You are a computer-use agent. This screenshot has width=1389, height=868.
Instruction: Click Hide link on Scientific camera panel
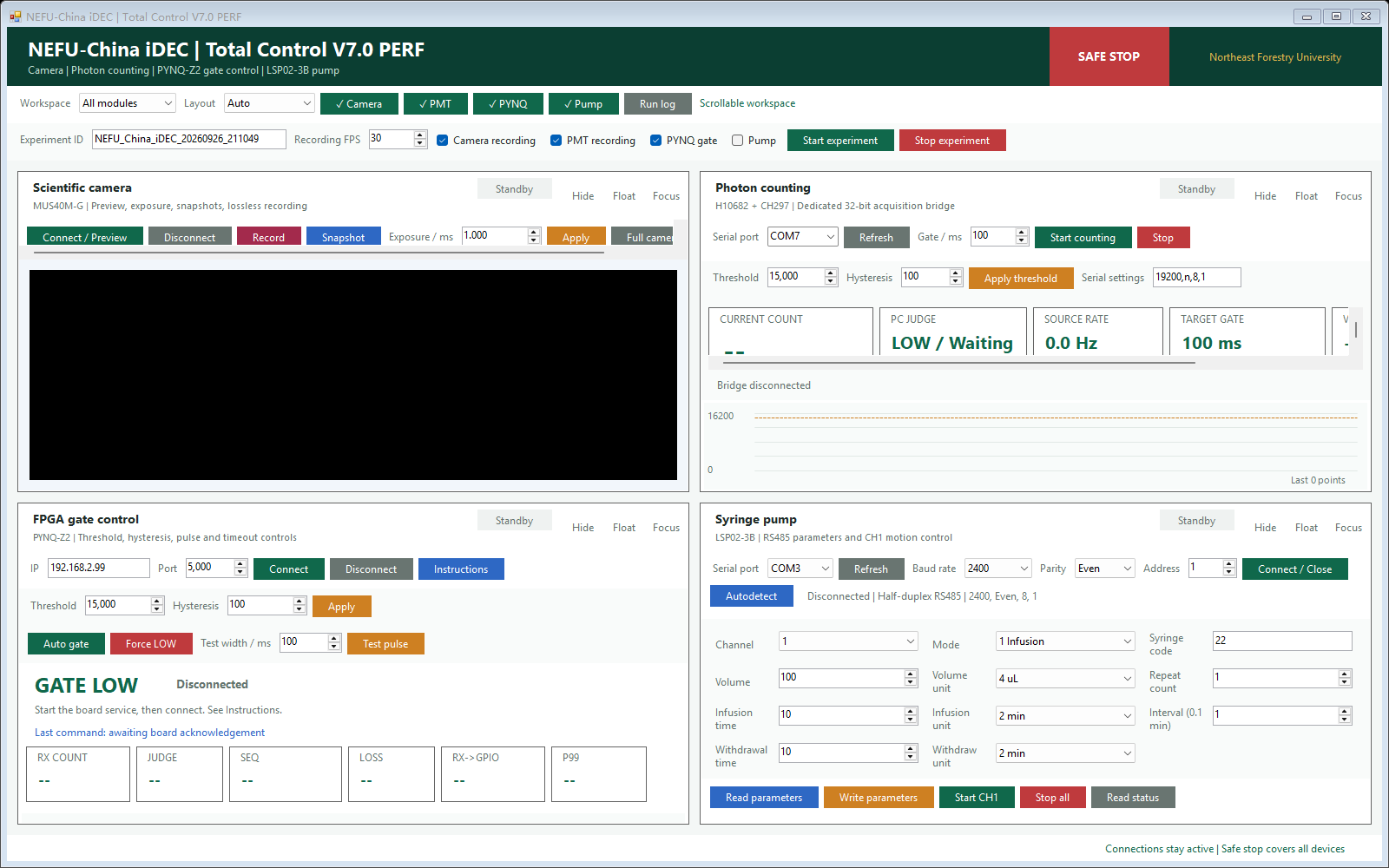(x=583, y=196)
